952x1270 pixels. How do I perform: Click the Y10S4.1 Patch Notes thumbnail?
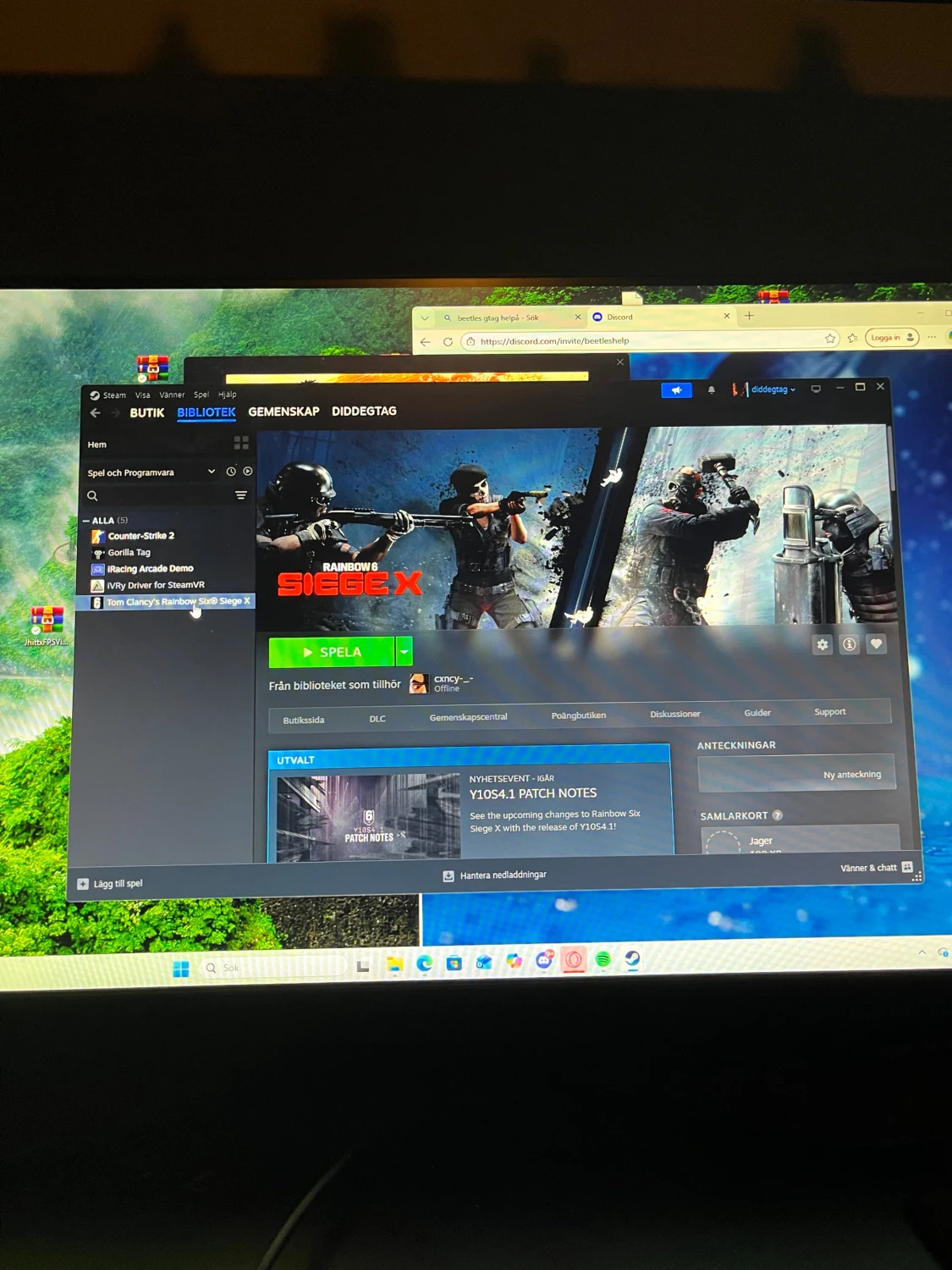click(x=366, y=815)
